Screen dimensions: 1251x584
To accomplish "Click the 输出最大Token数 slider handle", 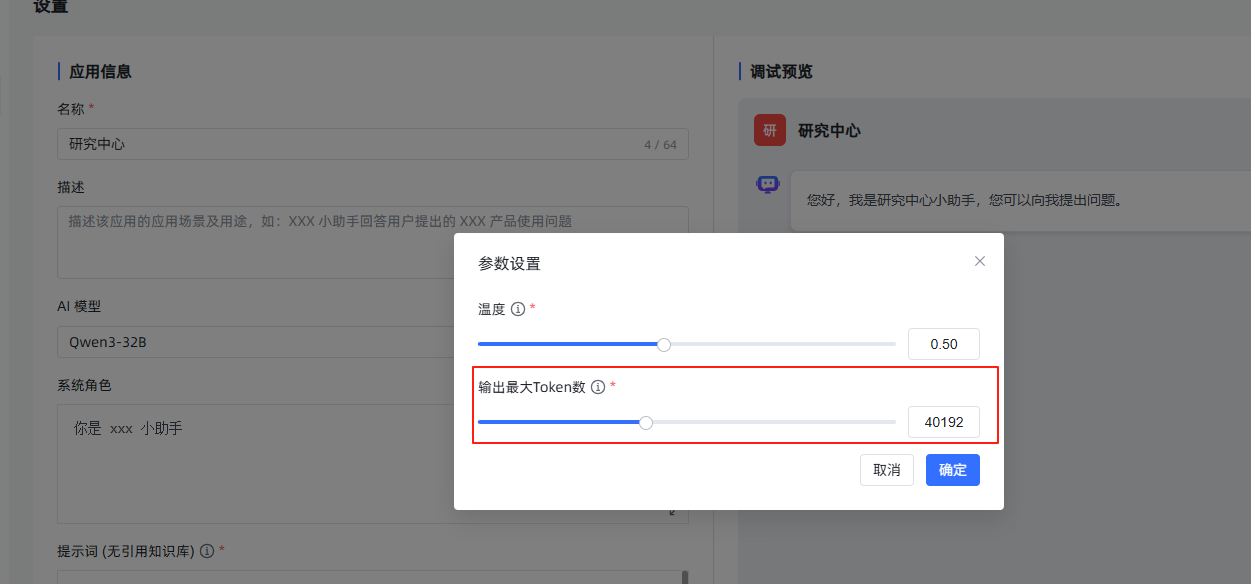I will click(x=646, y=423).
